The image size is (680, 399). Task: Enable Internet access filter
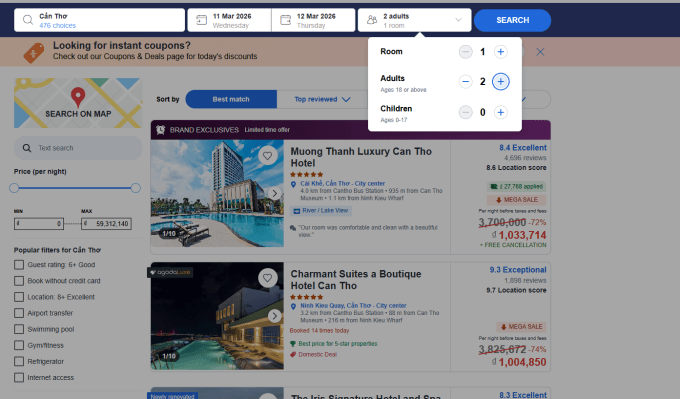pos(19,377)
